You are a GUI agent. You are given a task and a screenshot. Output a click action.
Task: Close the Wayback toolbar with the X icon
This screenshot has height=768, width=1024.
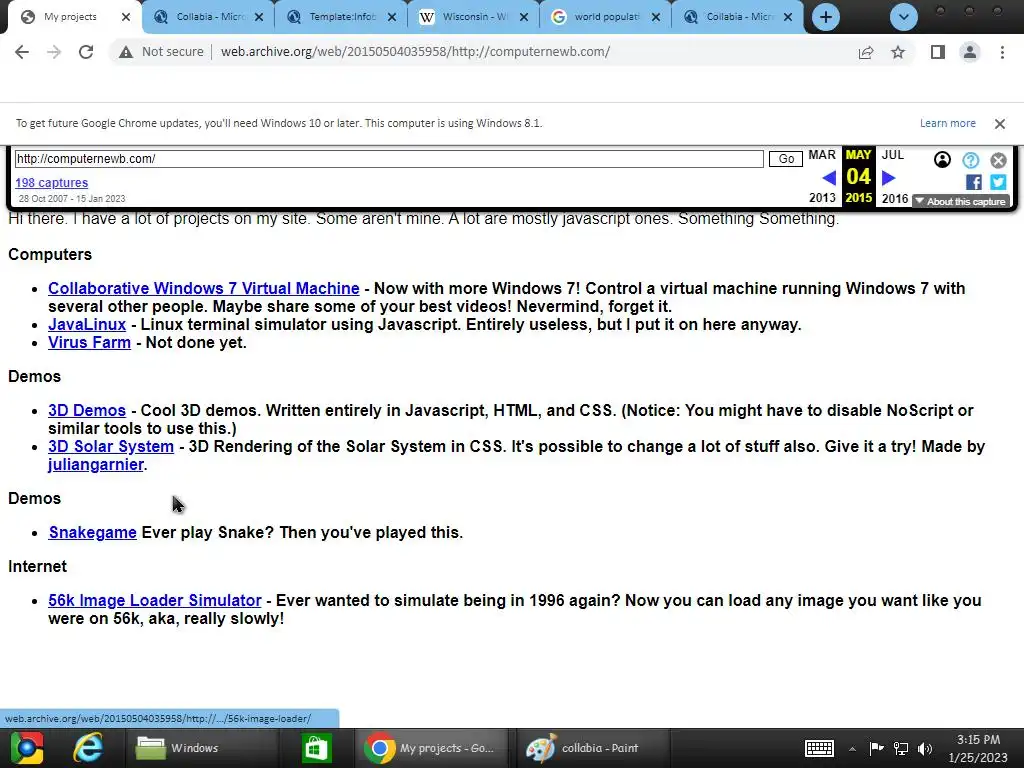(x=998, y=160)
